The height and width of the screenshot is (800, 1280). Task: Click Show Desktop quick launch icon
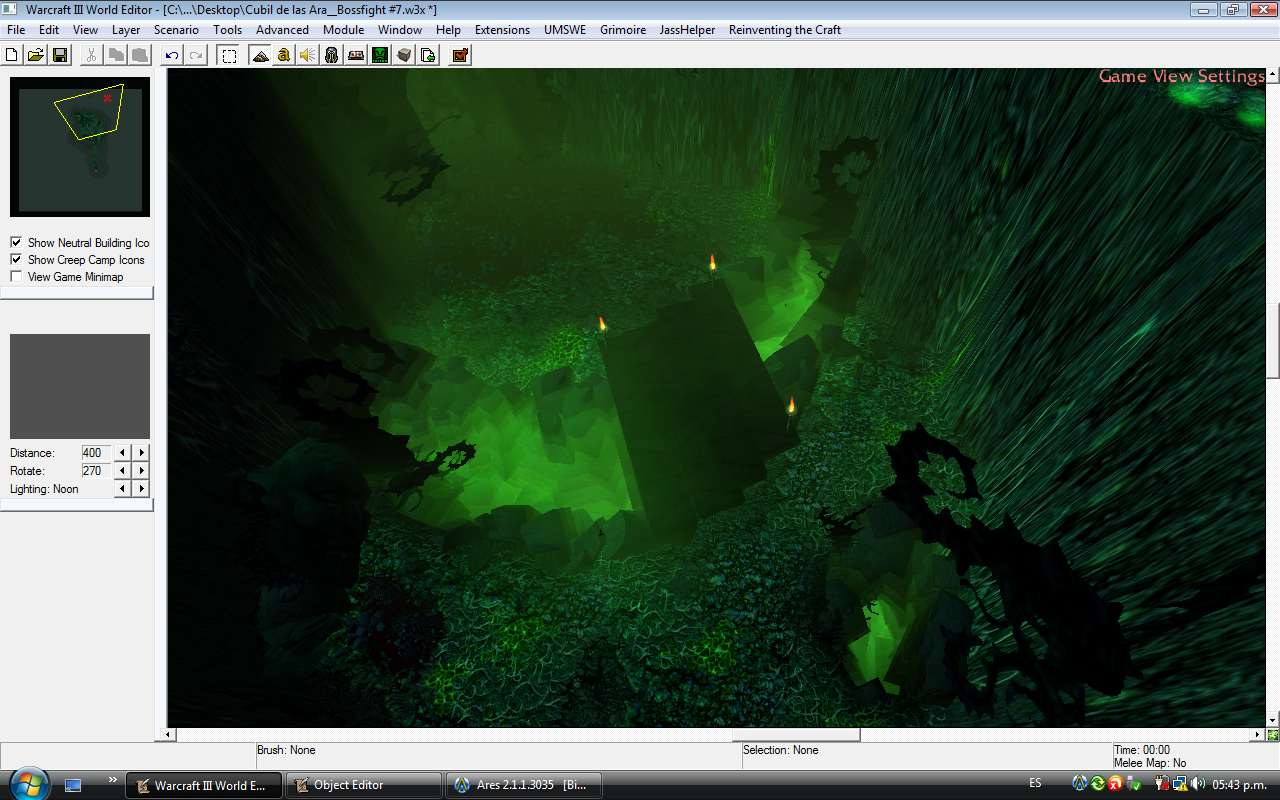pos(73,785)
